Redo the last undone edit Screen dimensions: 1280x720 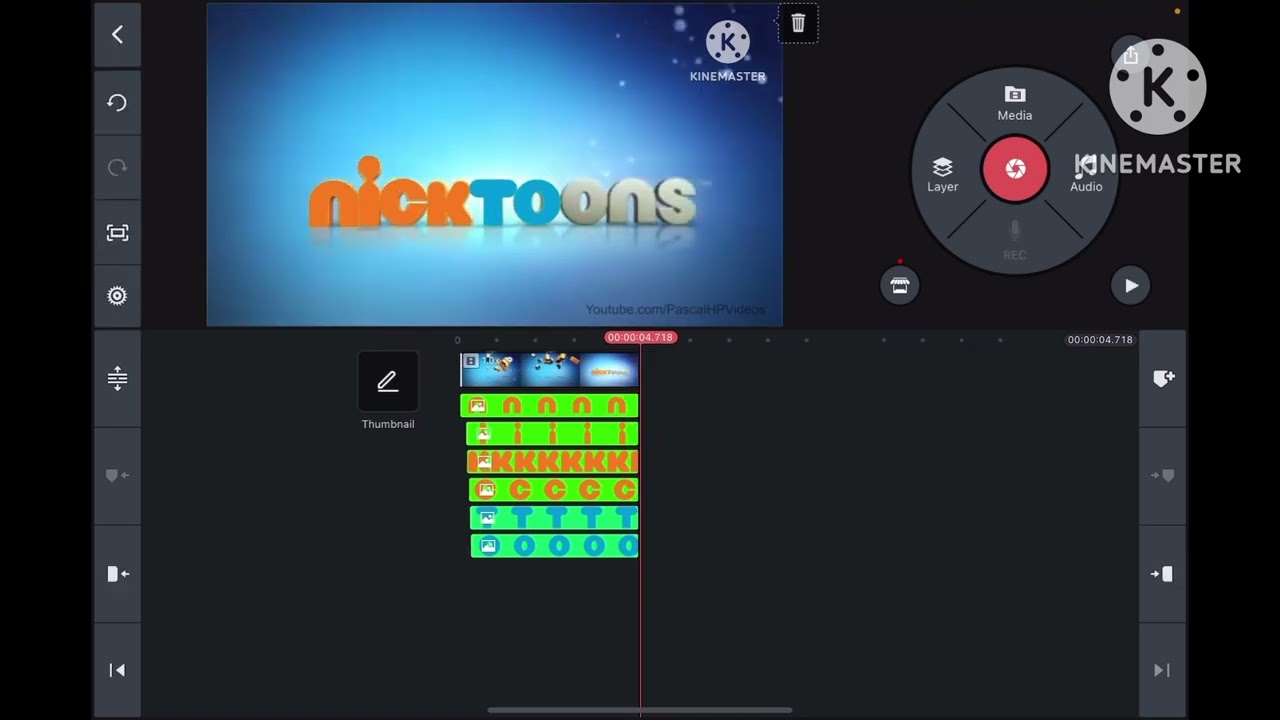117,167
